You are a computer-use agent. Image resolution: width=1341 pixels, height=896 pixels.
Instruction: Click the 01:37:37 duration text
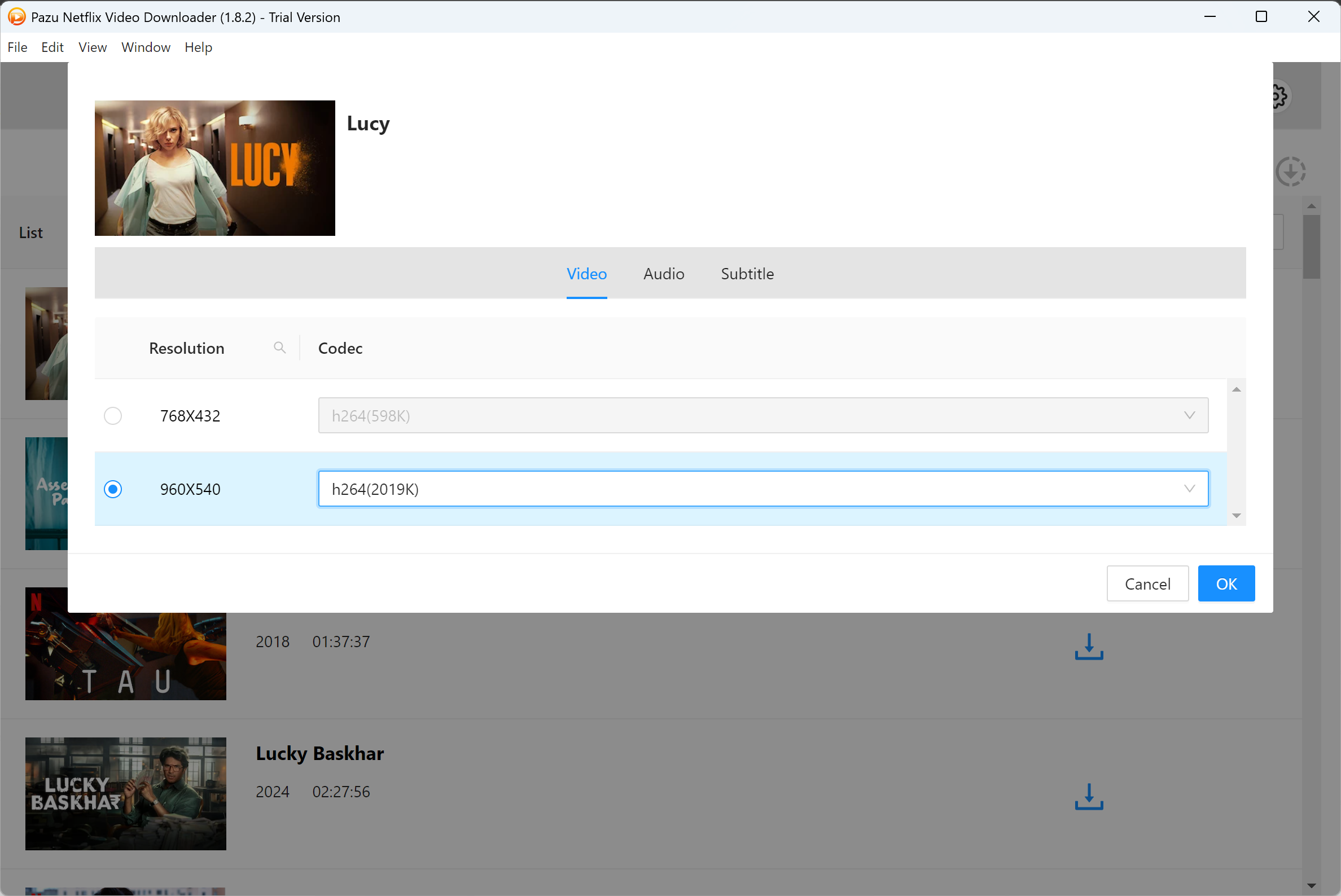(x=341, y=642)
